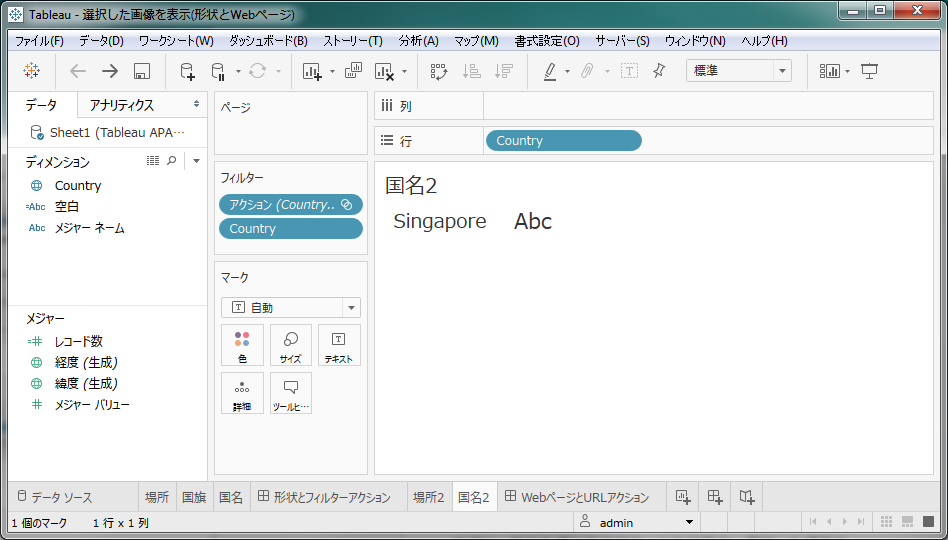The height and width of the screenshot is (540, 948).
Task: Clear the sheet toolbar icon
Action: pyautogui.click(x=385, y=71)
